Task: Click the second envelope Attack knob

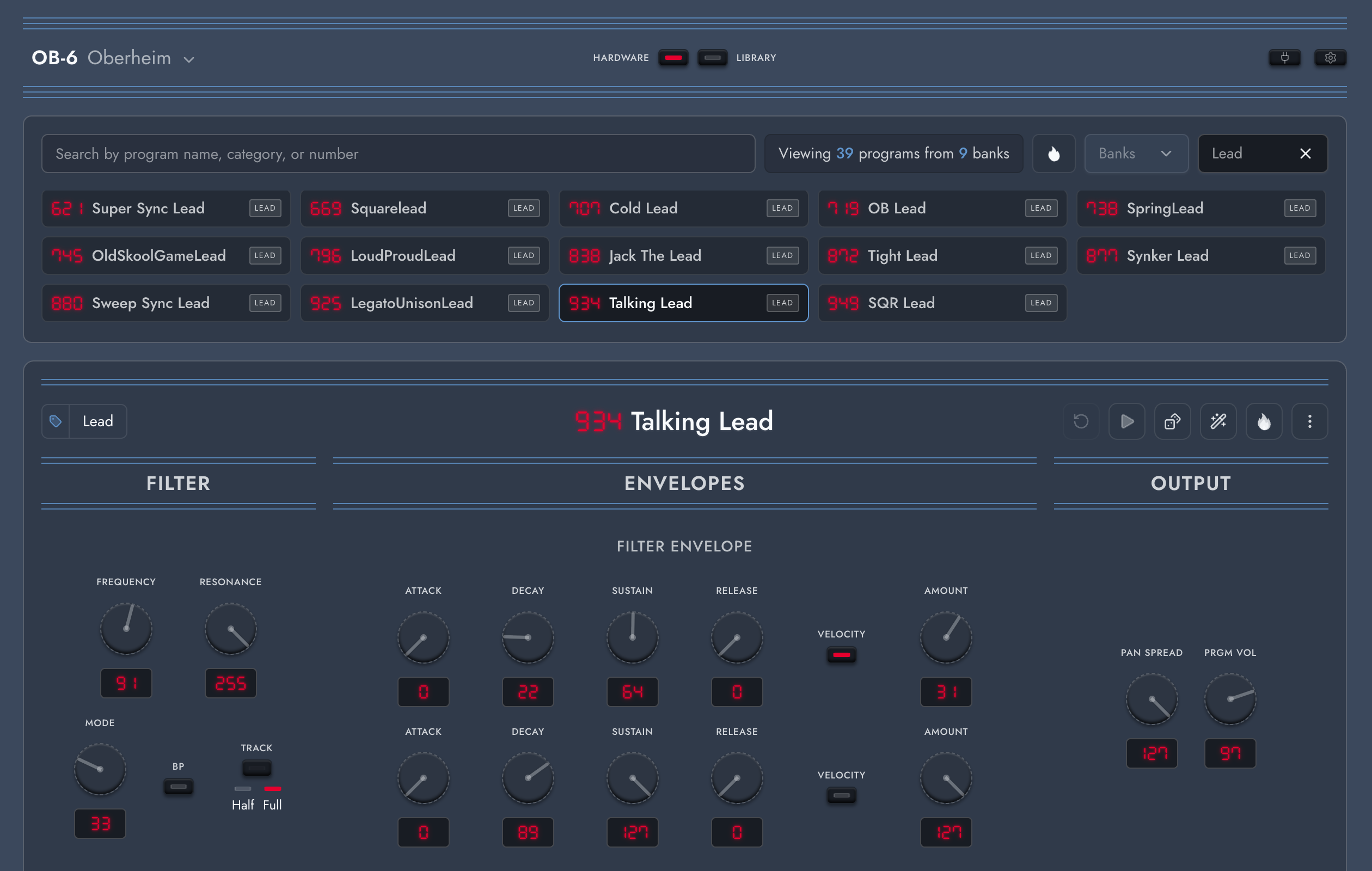Action: (423, 777)
